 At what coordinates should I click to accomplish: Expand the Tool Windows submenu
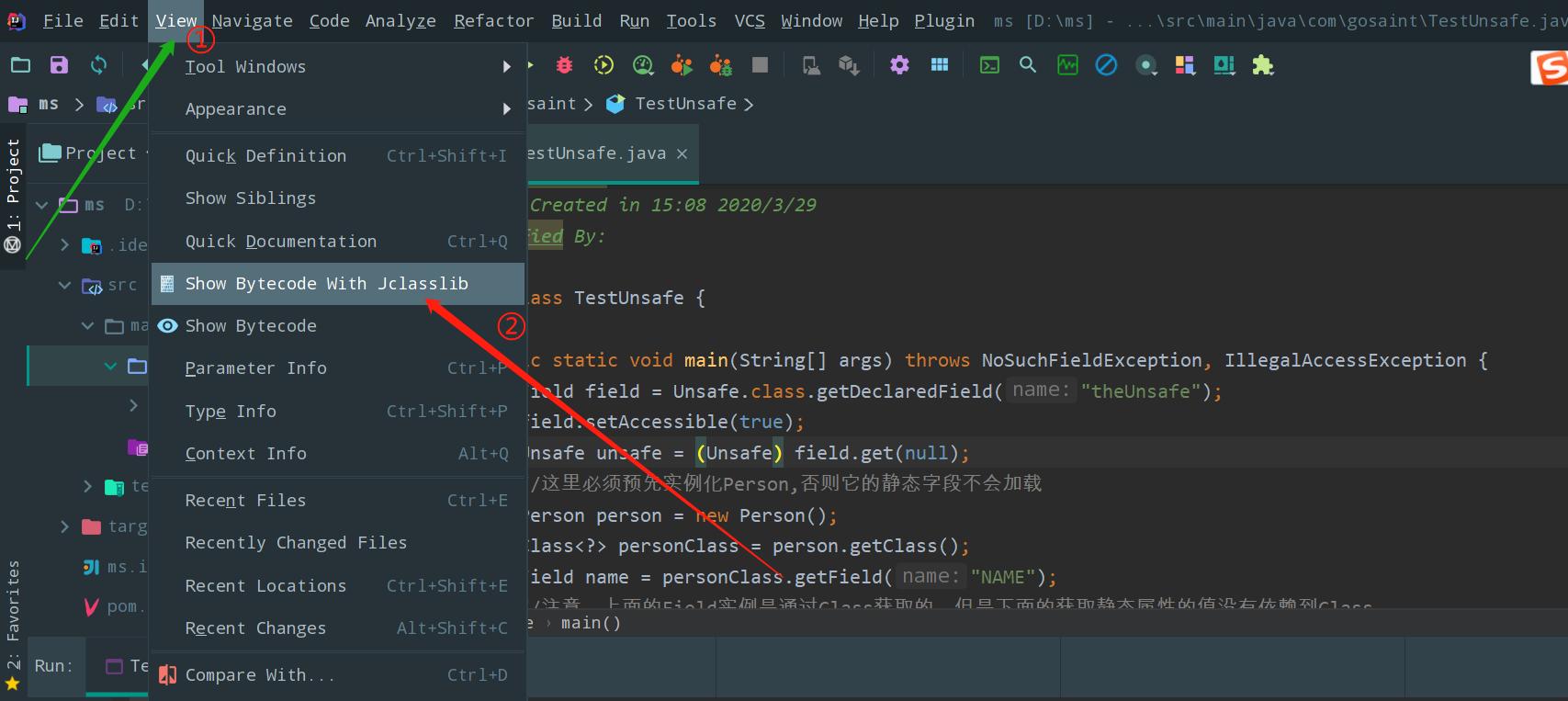coord(338,66)
